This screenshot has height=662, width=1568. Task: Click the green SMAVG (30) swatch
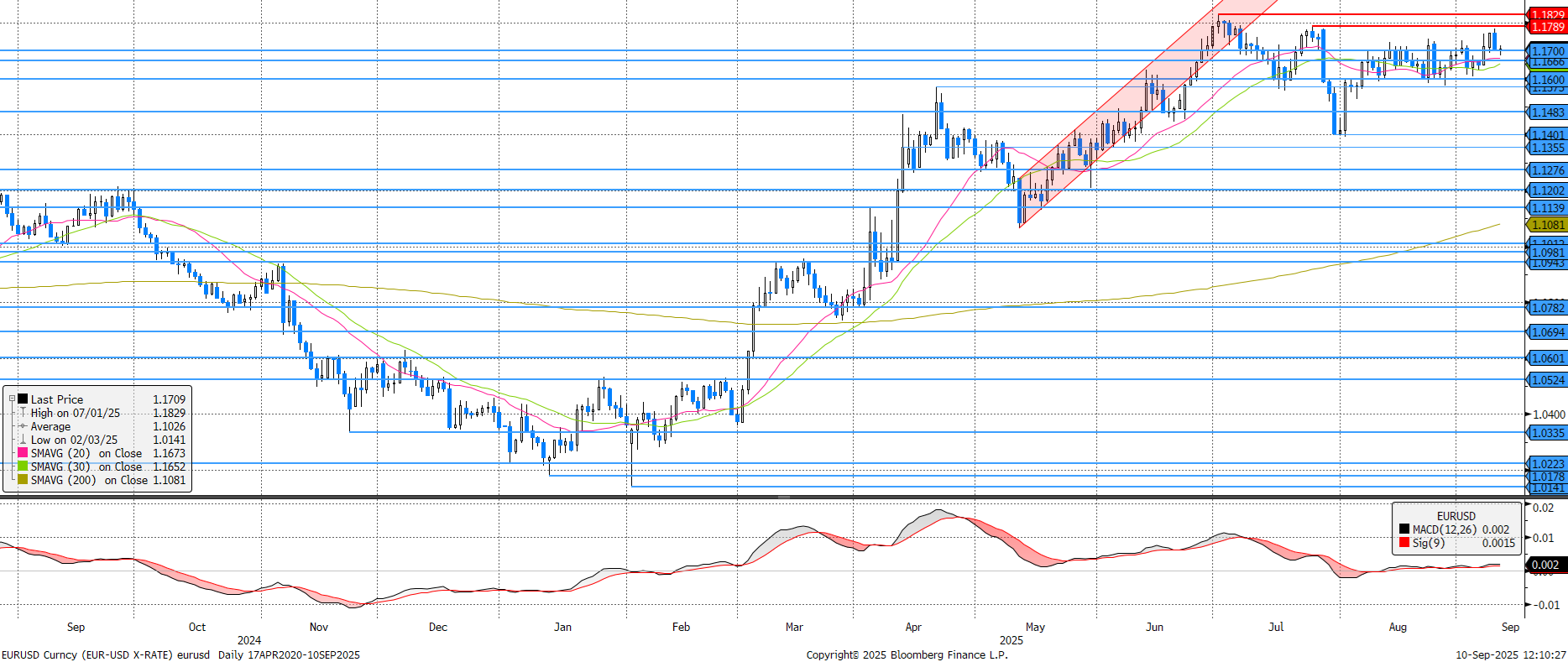point(23,467)
